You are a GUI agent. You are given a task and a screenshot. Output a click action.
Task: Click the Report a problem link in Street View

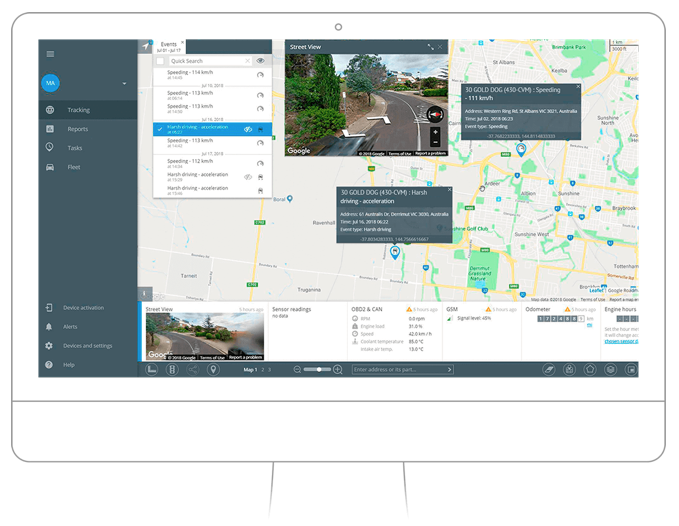click(x=430, y=153)
